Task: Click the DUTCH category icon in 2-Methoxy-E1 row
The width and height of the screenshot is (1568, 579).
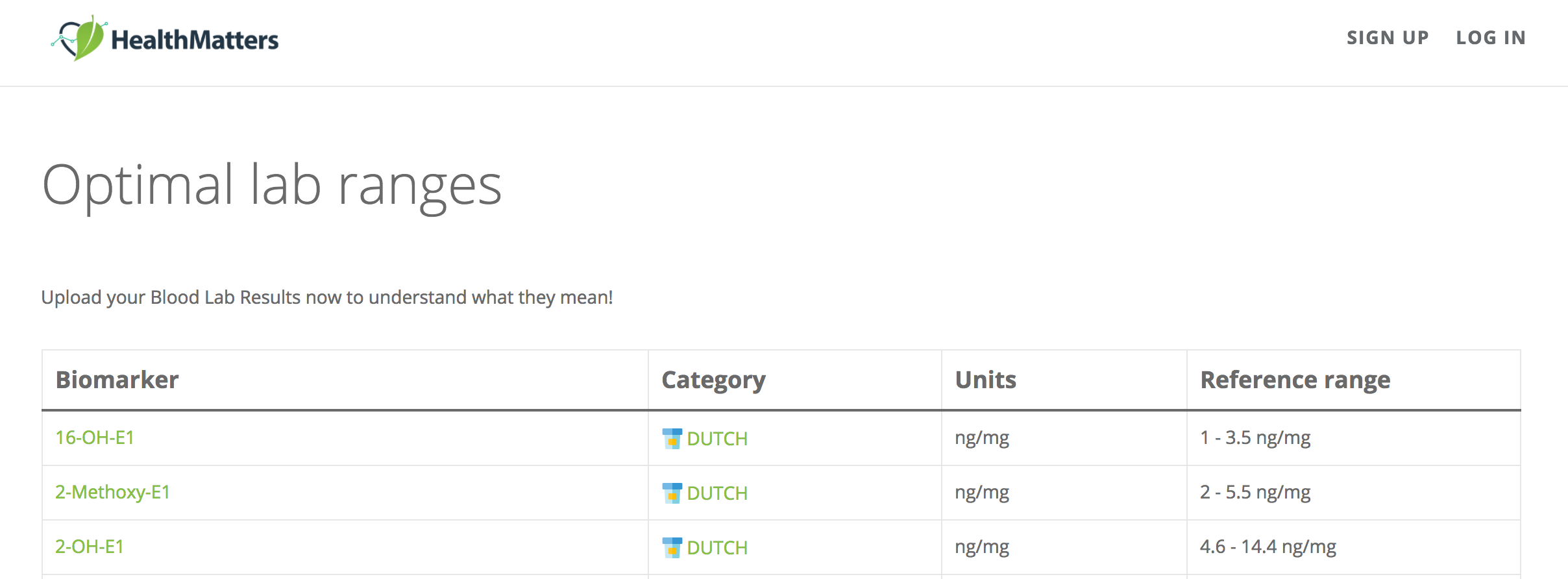Action: pos(672,493)
